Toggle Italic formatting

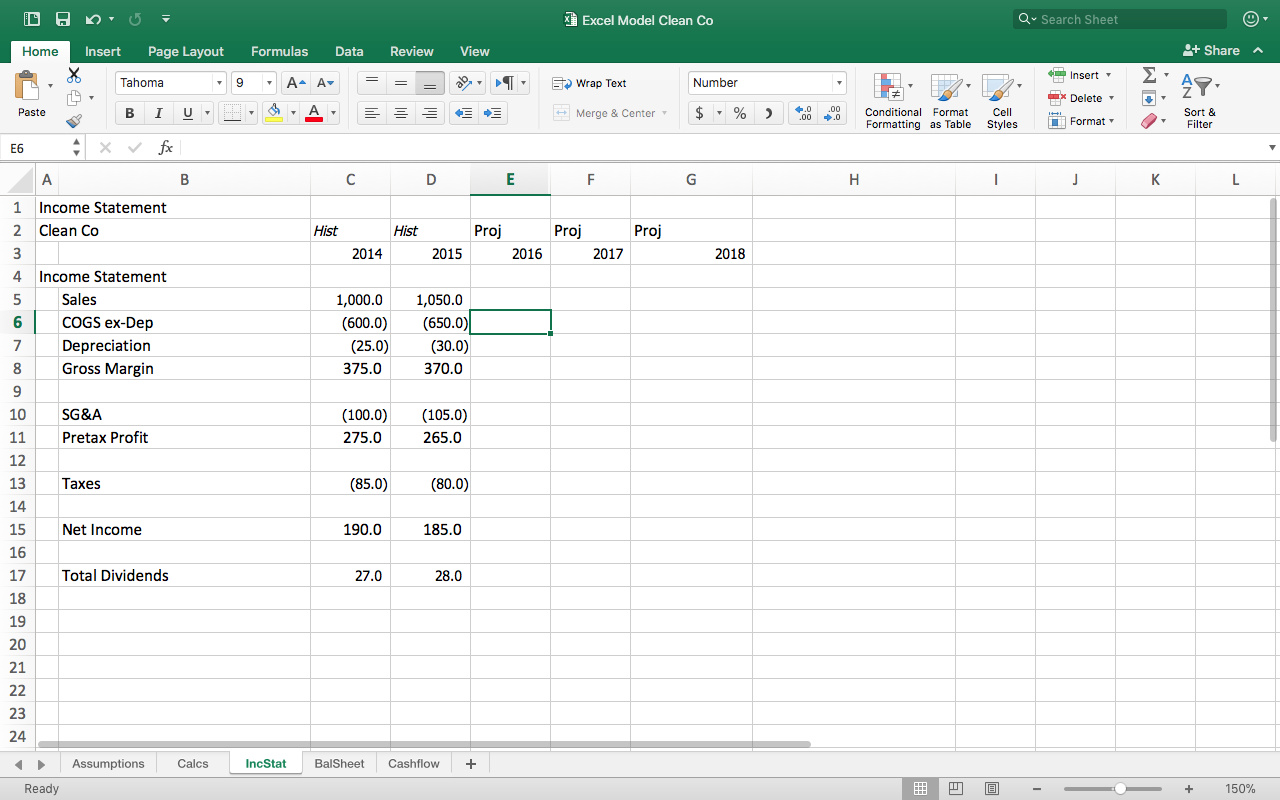click(x=158, y=113)
